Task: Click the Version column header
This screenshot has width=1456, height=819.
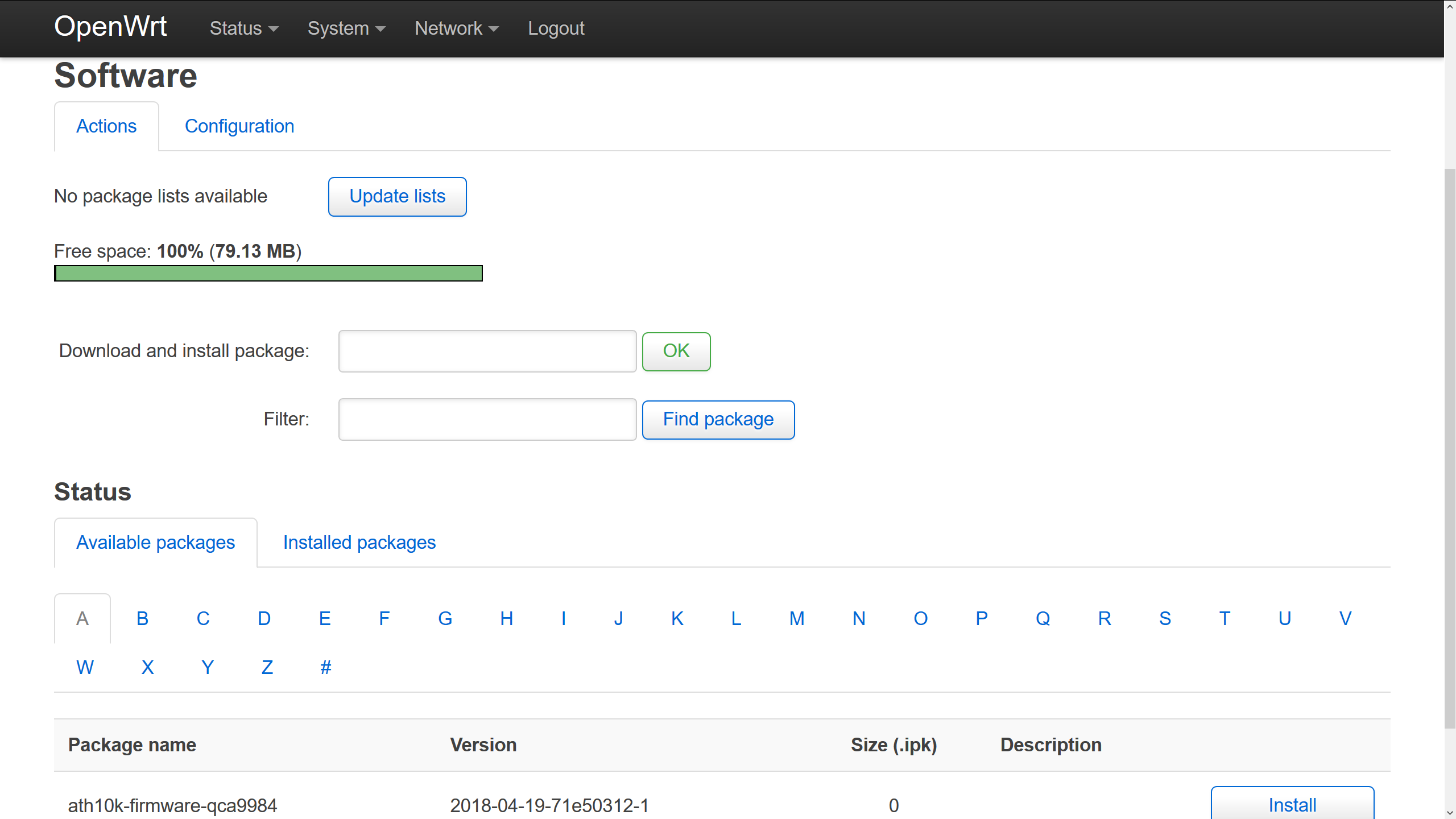Action: (483, 745)
